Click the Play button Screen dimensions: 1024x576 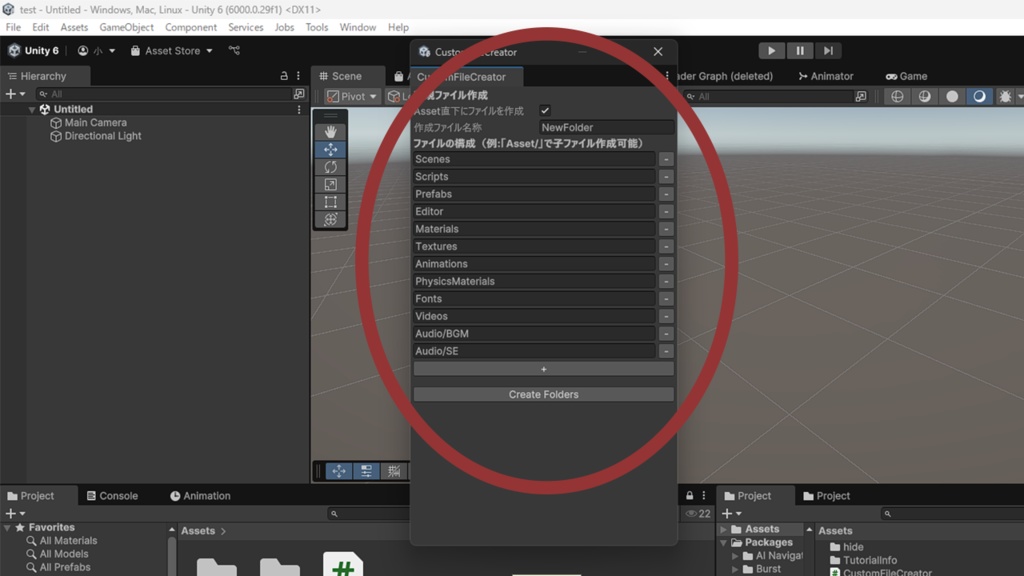pos(771,51)
